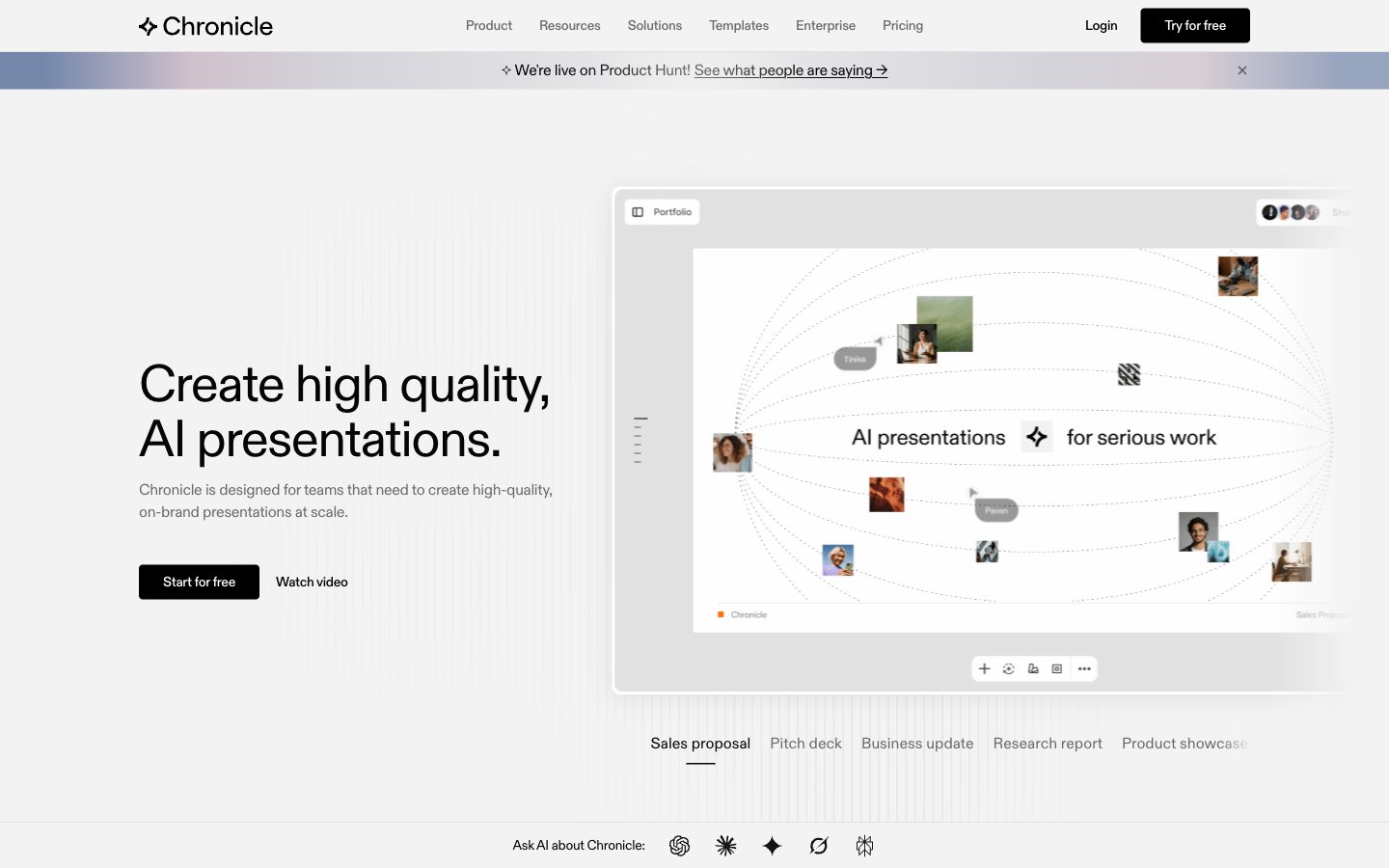Click the 'Create high quality, AI presentations.' headline
The height and width of the screenshot is (868, 1389).
344,412
